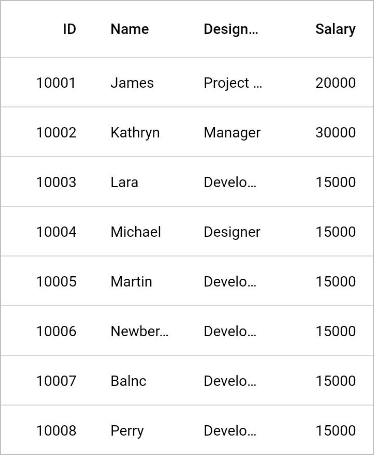Image resolution: width=374 pixels, height=455 pixels.
Task: Select the cell with ID 10004
Action: pyautogui.click(x=47, y=231)
